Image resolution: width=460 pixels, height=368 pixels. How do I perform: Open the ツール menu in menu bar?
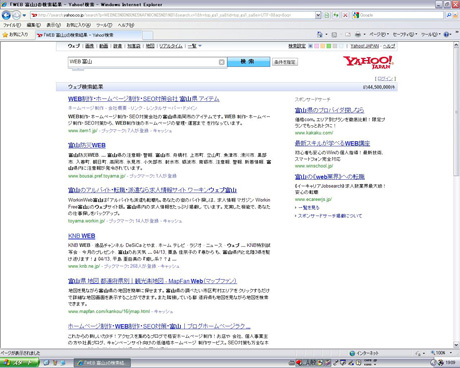pyautogui.click(x=104, y=25)
